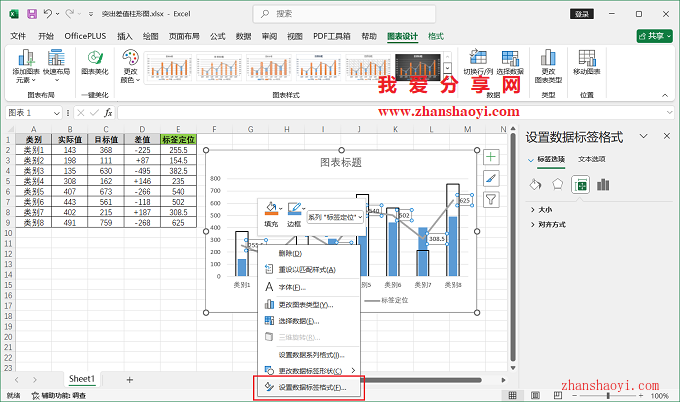Image resolution: width=680 pixels, height=402 pixels.
Task: Expand the Alignment section in pane
Action: coord(548,225)
